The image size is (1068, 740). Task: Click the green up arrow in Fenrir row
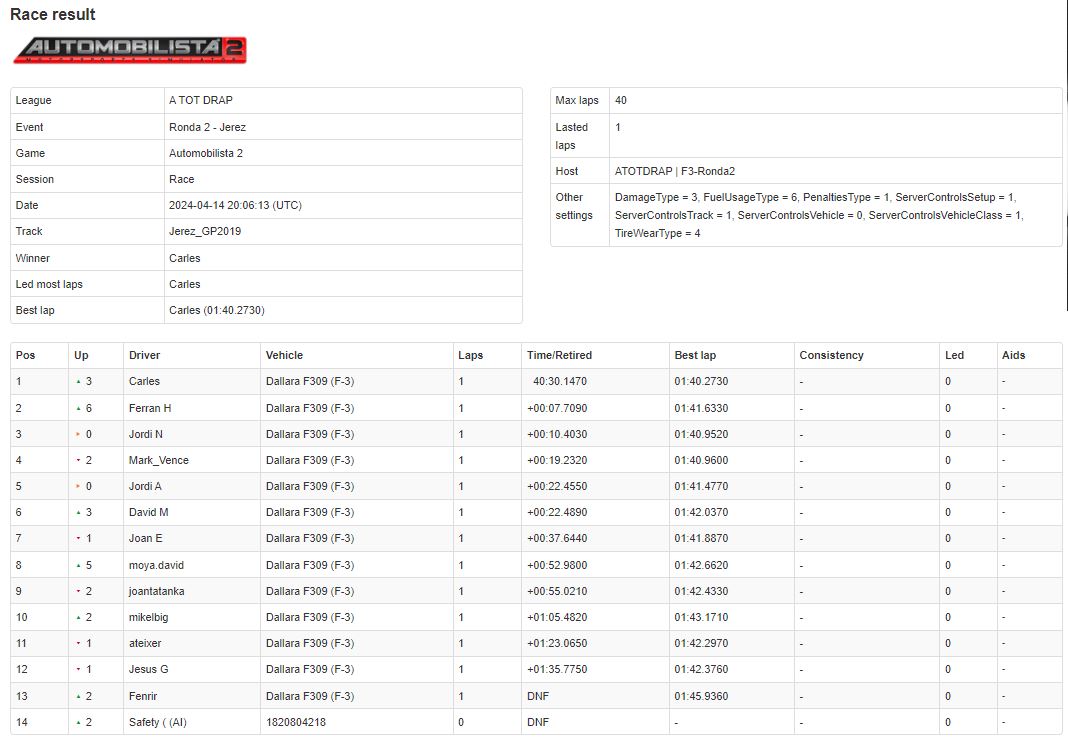78,696
